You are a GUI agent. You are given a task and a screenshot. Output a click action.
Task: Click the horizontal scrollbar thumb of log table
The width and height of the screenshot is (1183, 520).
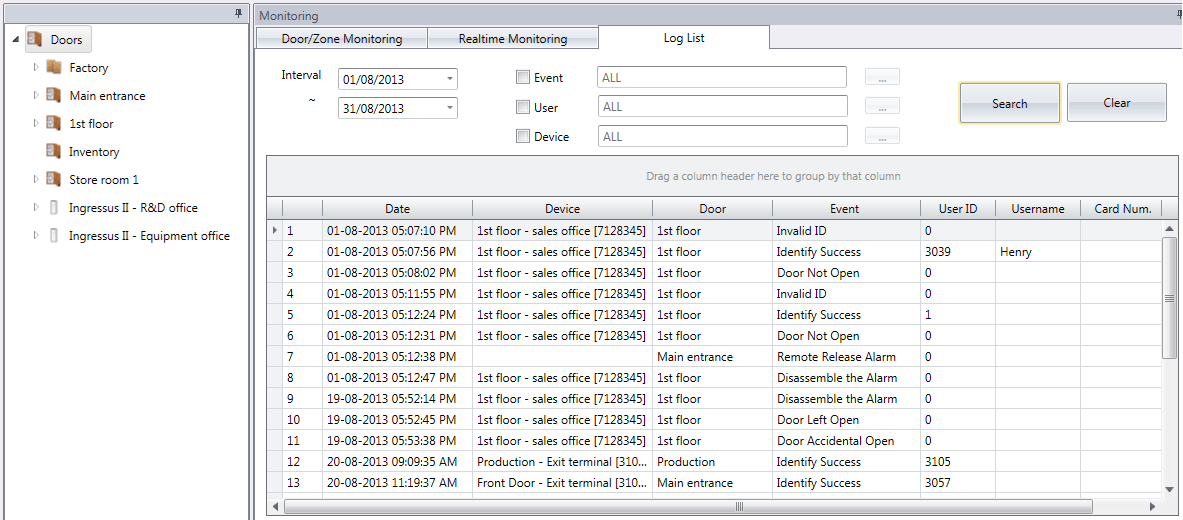coord(738,506)
